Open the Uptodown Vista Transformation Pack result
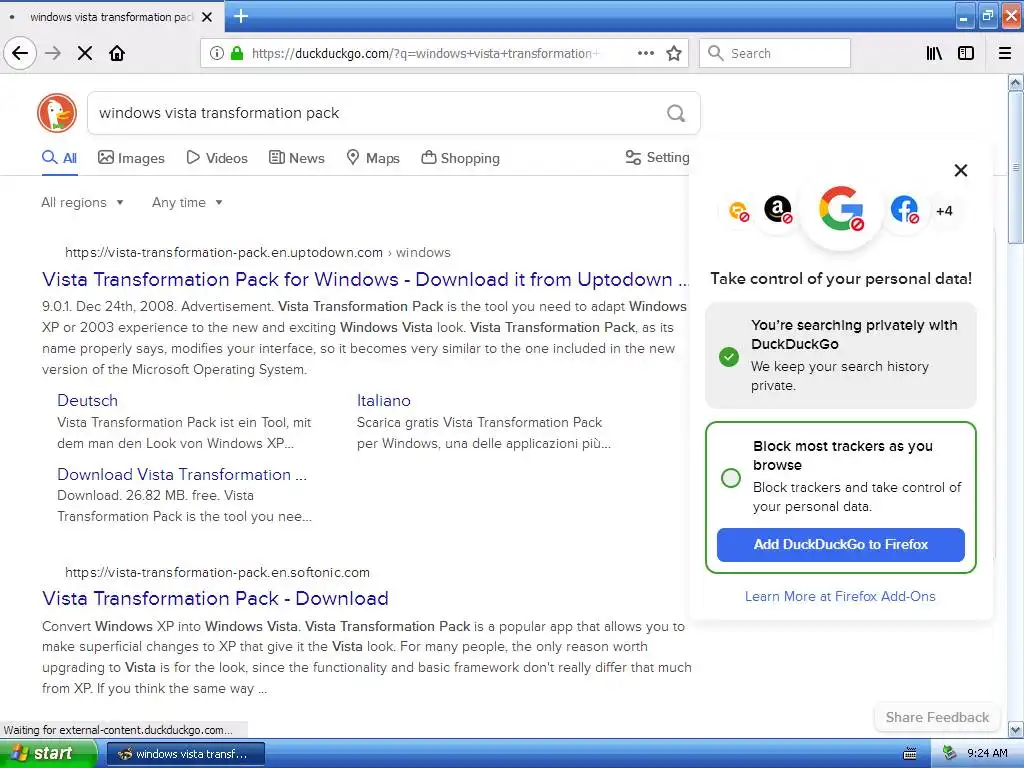Viewport: 1024px width, 768px height. 365,280
